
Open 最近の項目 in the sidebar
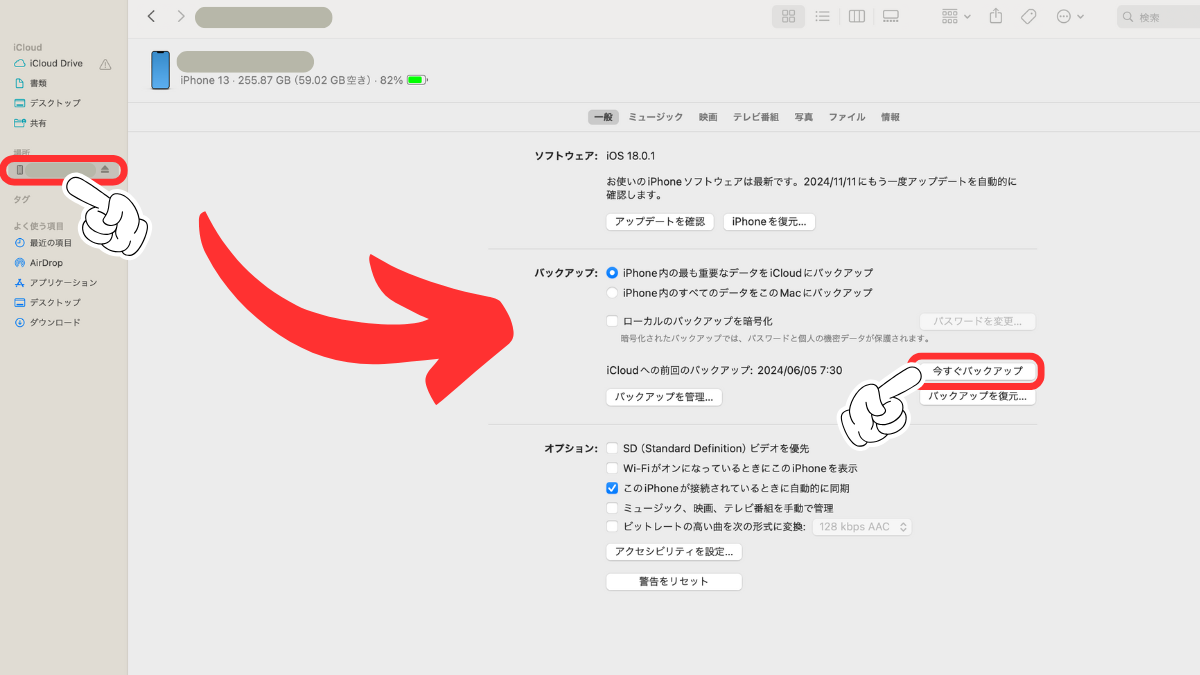coord(50,243)
